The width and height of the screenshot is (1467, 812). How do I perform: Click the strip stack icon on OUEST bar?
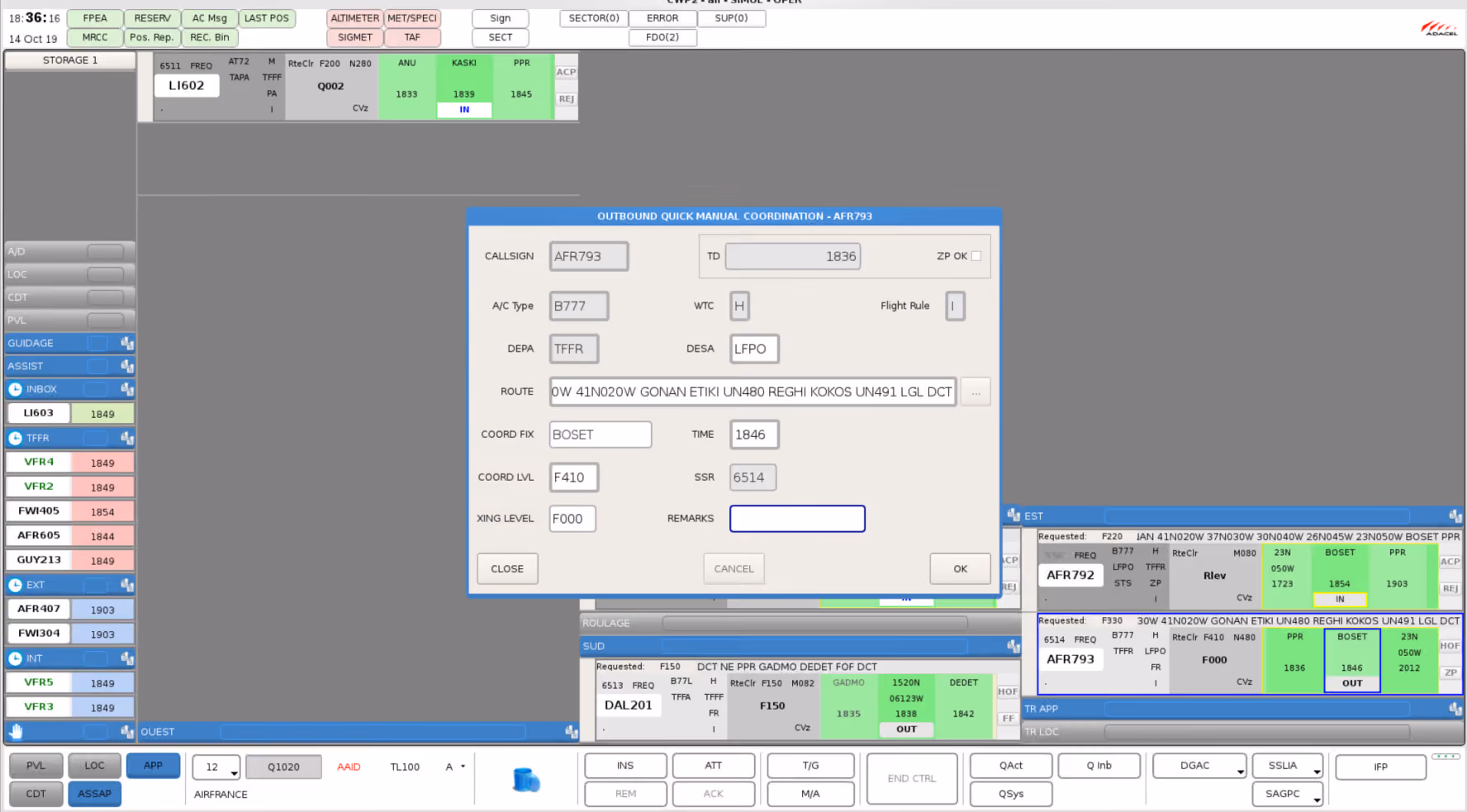pos(571,732)
